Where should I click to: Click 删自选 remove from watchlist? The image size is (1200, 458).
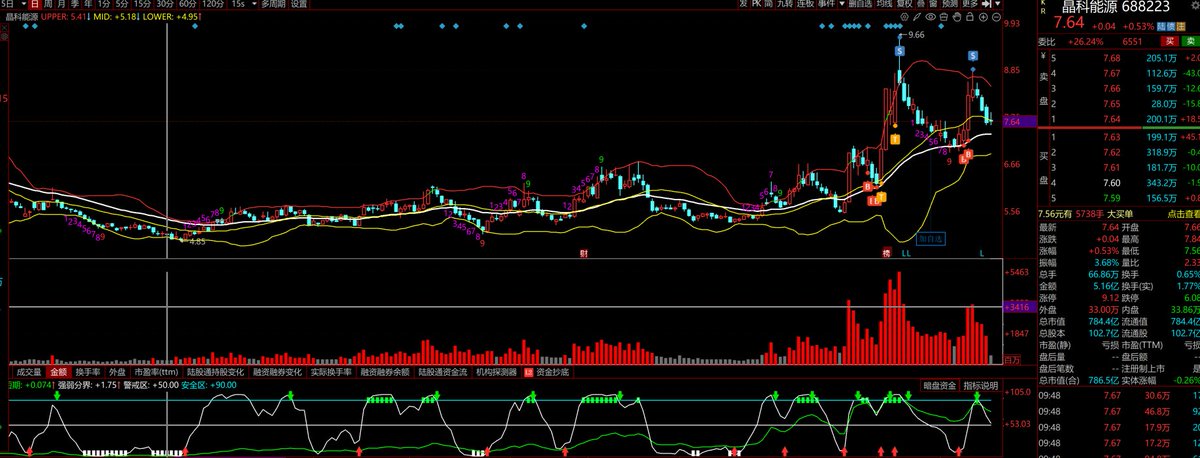pos(860,5)
